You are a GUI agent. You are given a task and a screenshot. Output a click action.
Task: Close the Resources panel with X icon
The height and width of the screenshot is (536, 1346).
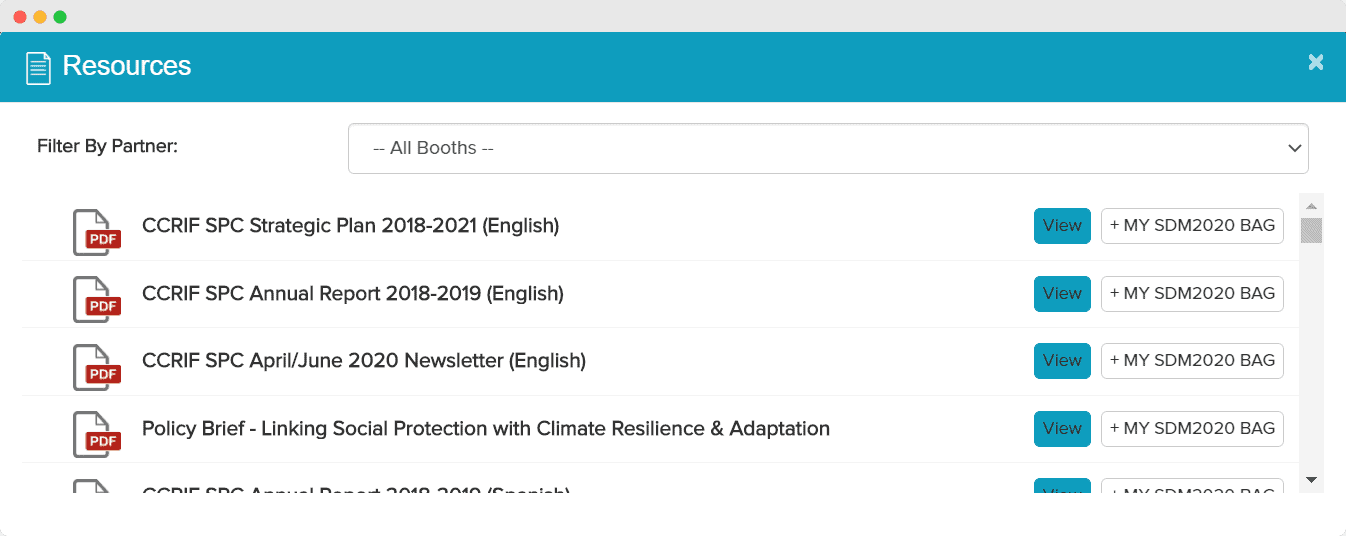(x=1316, y=62)
